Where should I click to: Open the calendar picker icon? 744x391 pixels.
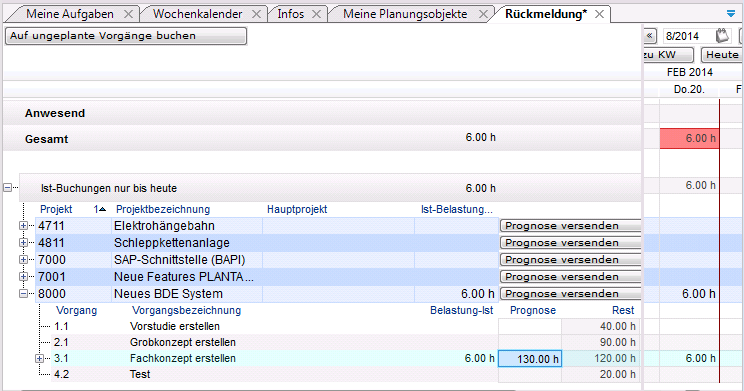723,36
